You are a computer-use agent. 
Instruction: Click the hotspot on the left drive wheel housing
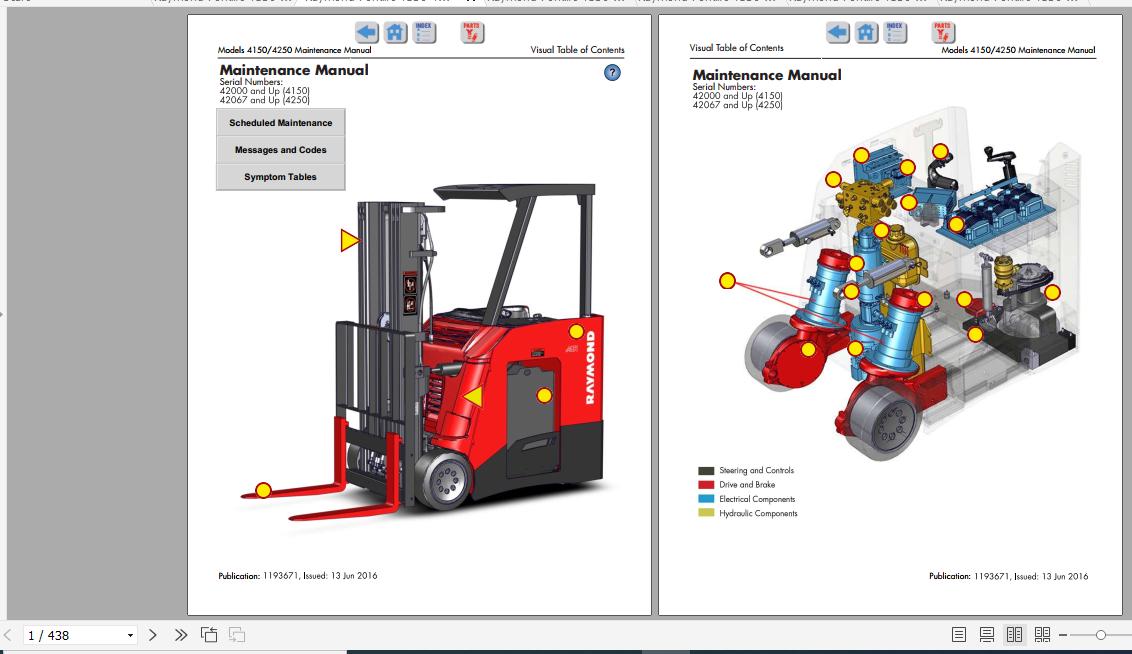pyautogui.click(x=809, y=349)
